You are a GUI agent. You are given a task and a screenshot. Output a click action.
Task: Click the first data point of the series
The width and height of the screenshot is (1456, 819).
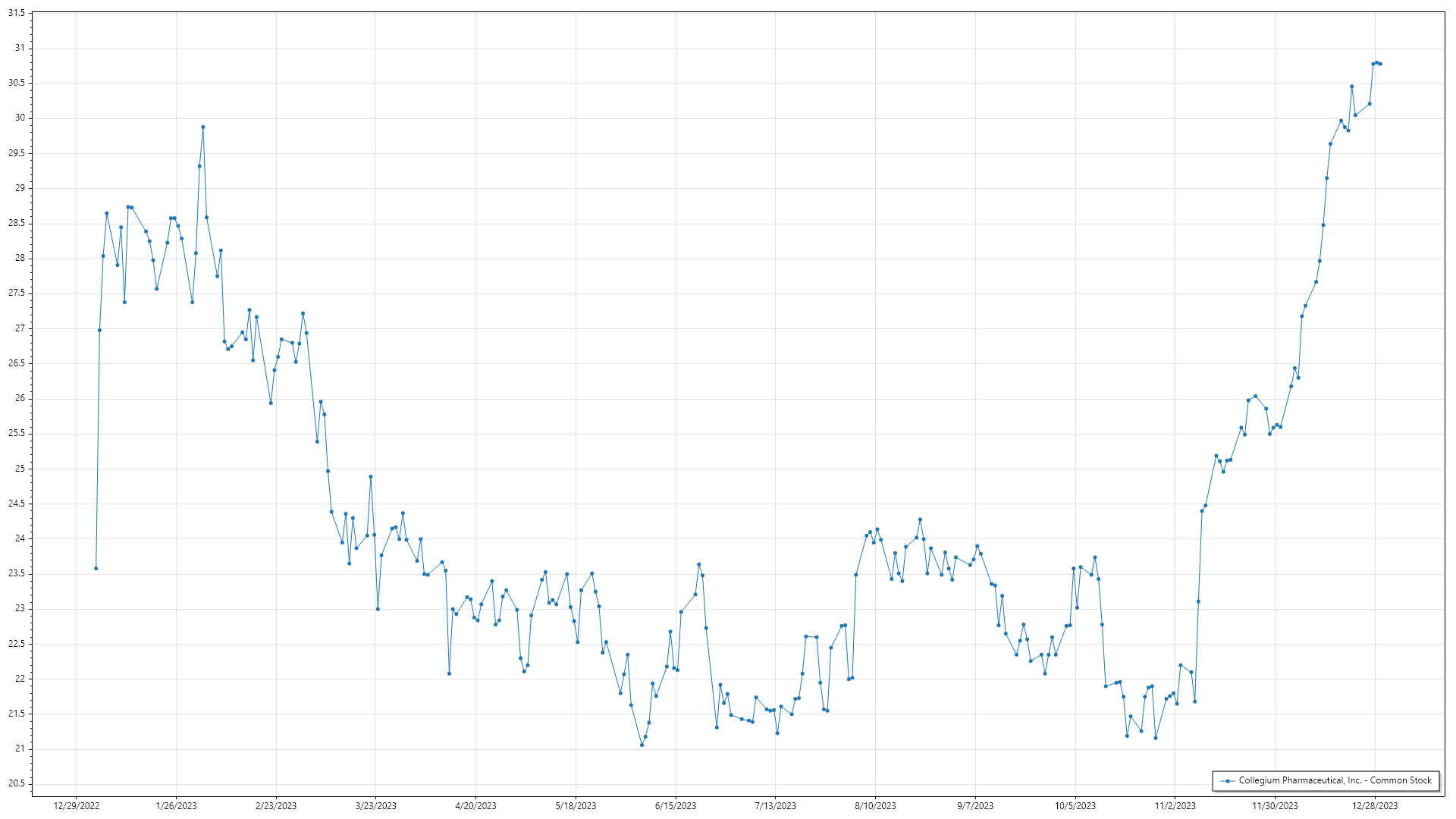96,569
